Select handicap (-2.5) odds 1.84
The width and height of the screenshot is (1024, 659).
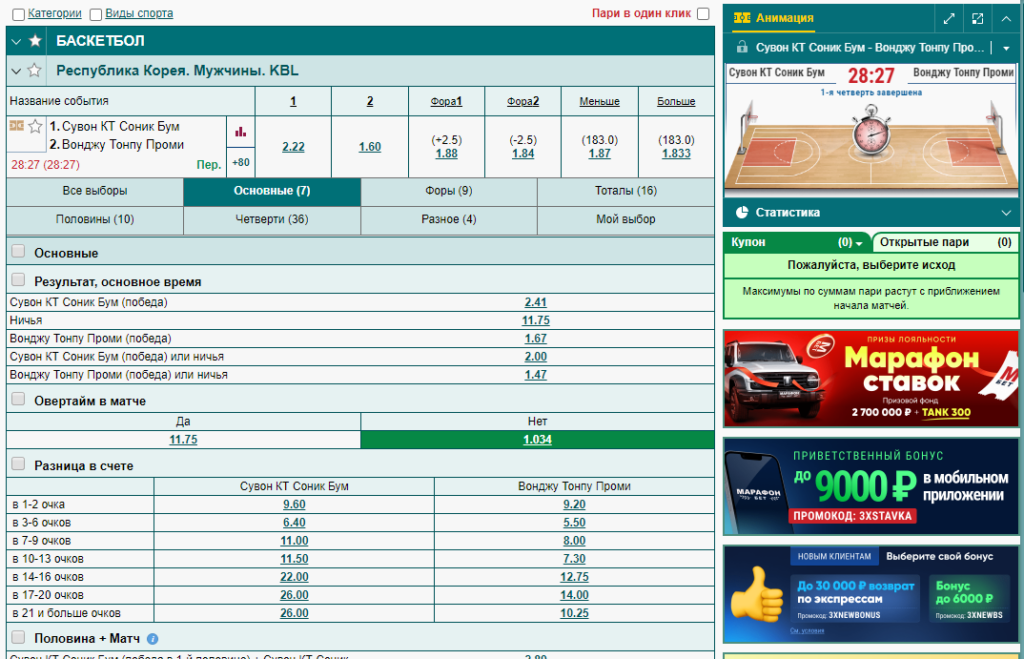[x=523, y=154]
